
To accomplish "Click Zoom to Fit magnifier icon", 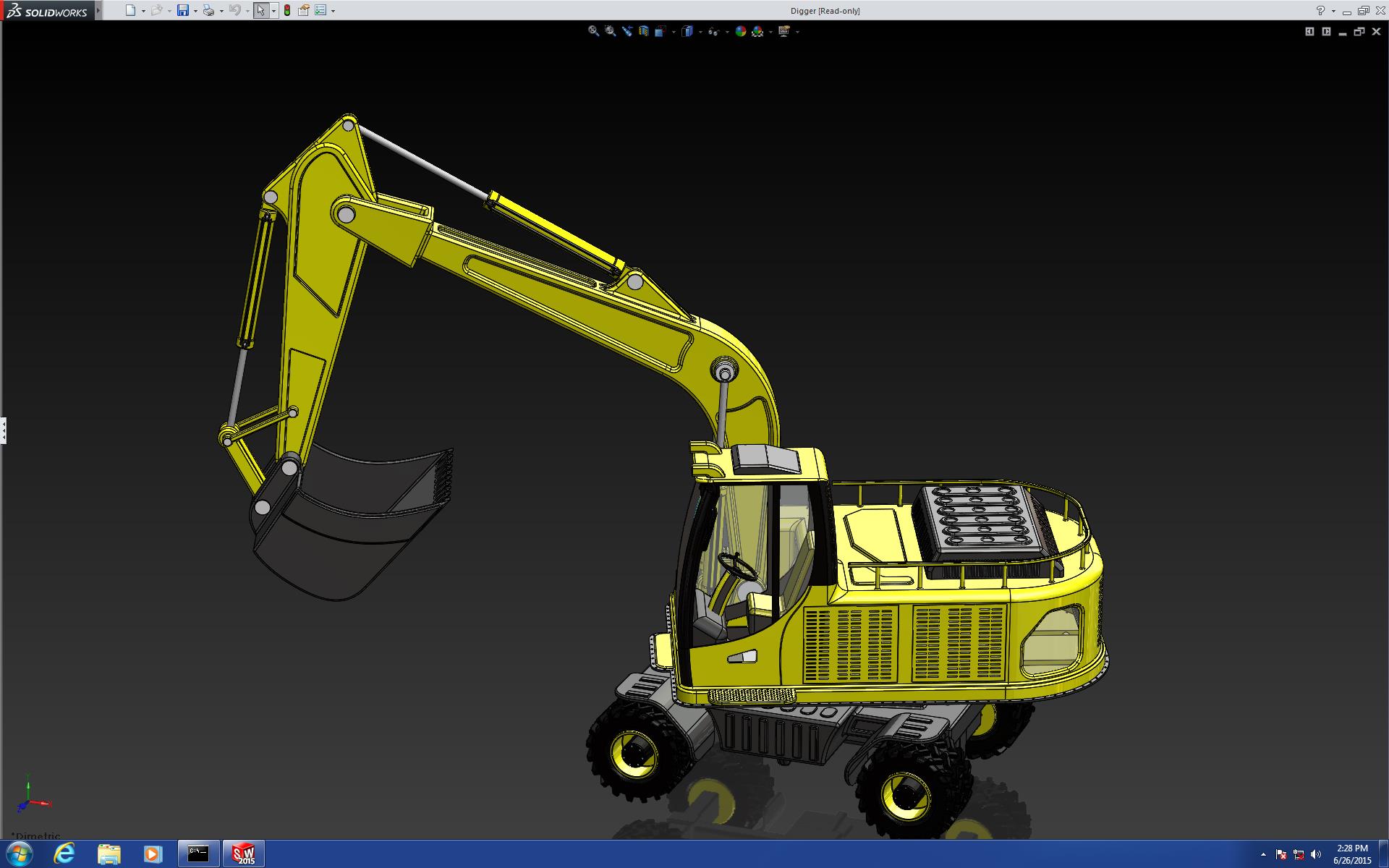I will tap(593, 31).
